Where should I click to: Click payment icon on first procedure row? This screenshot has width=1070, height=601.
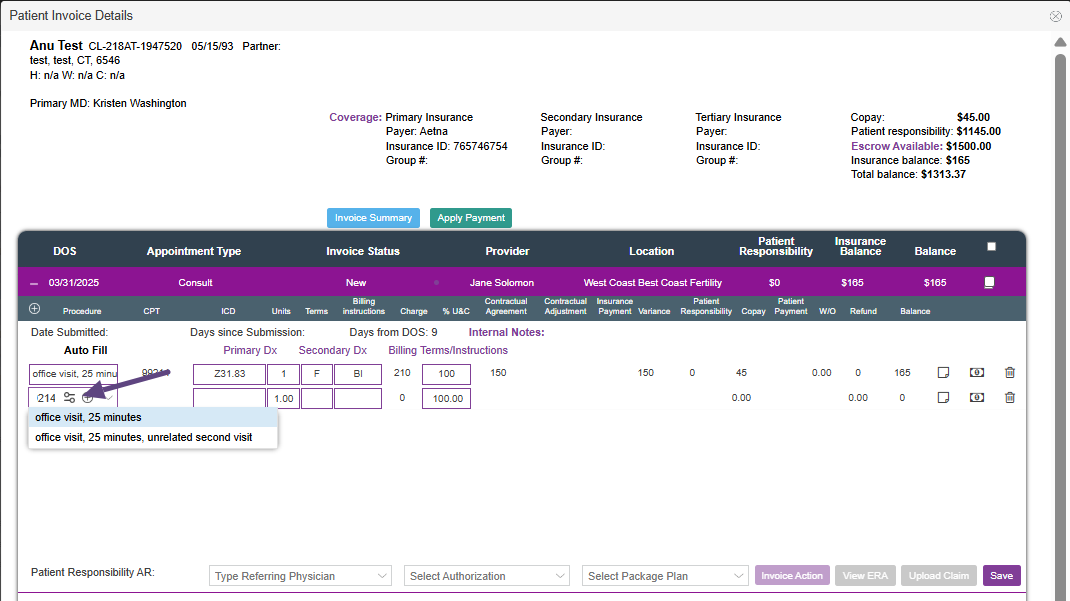click(x=976, y=373)
